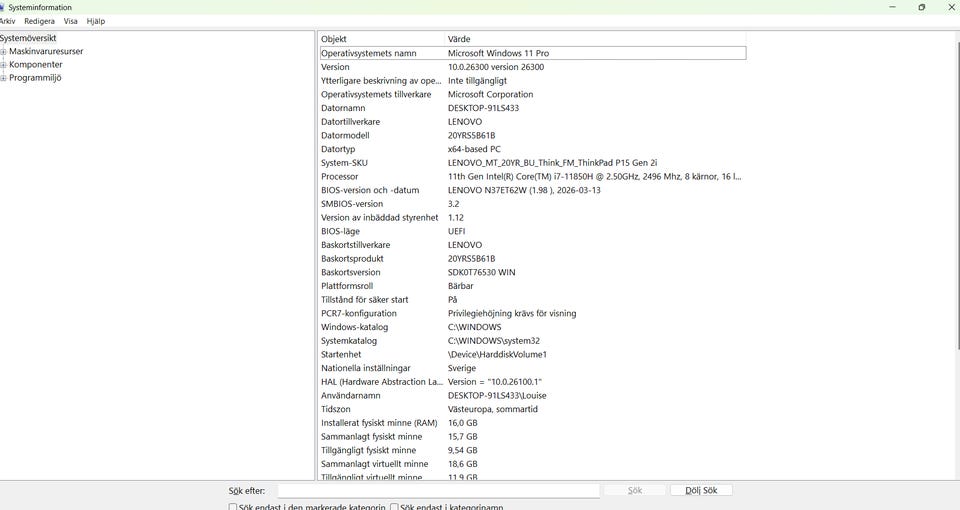The width and height of the screenshot is (960, 510).
Task: Select the Komponenter tree item
Action: (36, 64)
